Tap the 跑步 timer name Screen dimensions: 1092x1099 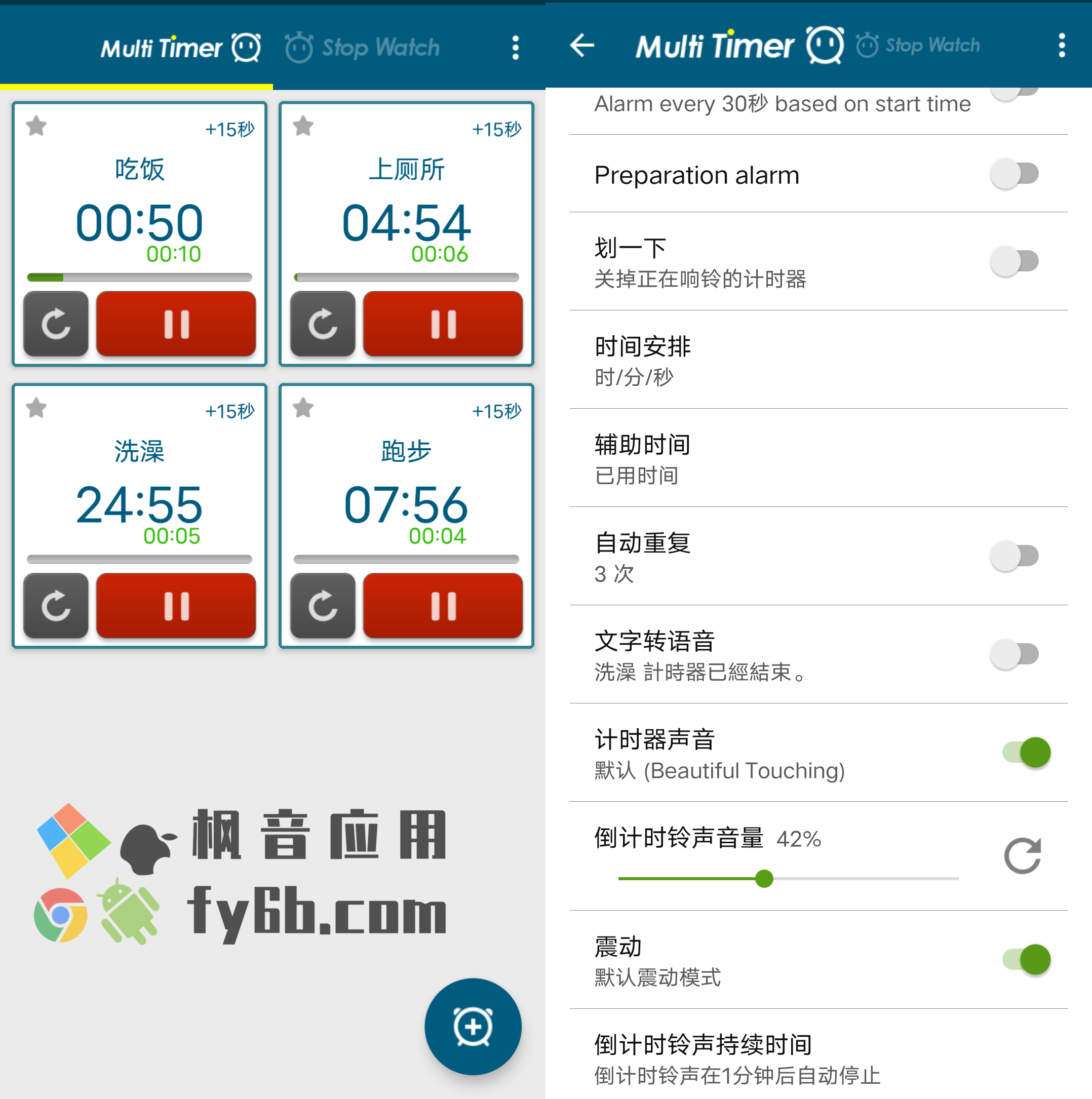(406, 451)
